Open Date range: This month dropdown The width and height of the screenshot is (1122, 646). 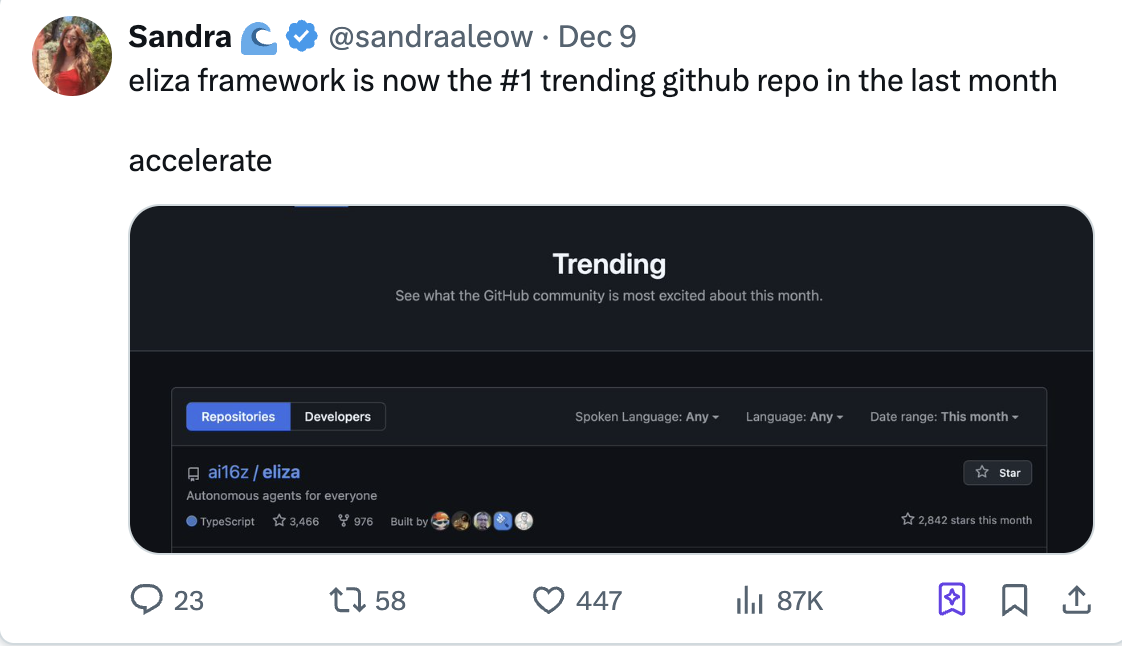tap(944, 416)
